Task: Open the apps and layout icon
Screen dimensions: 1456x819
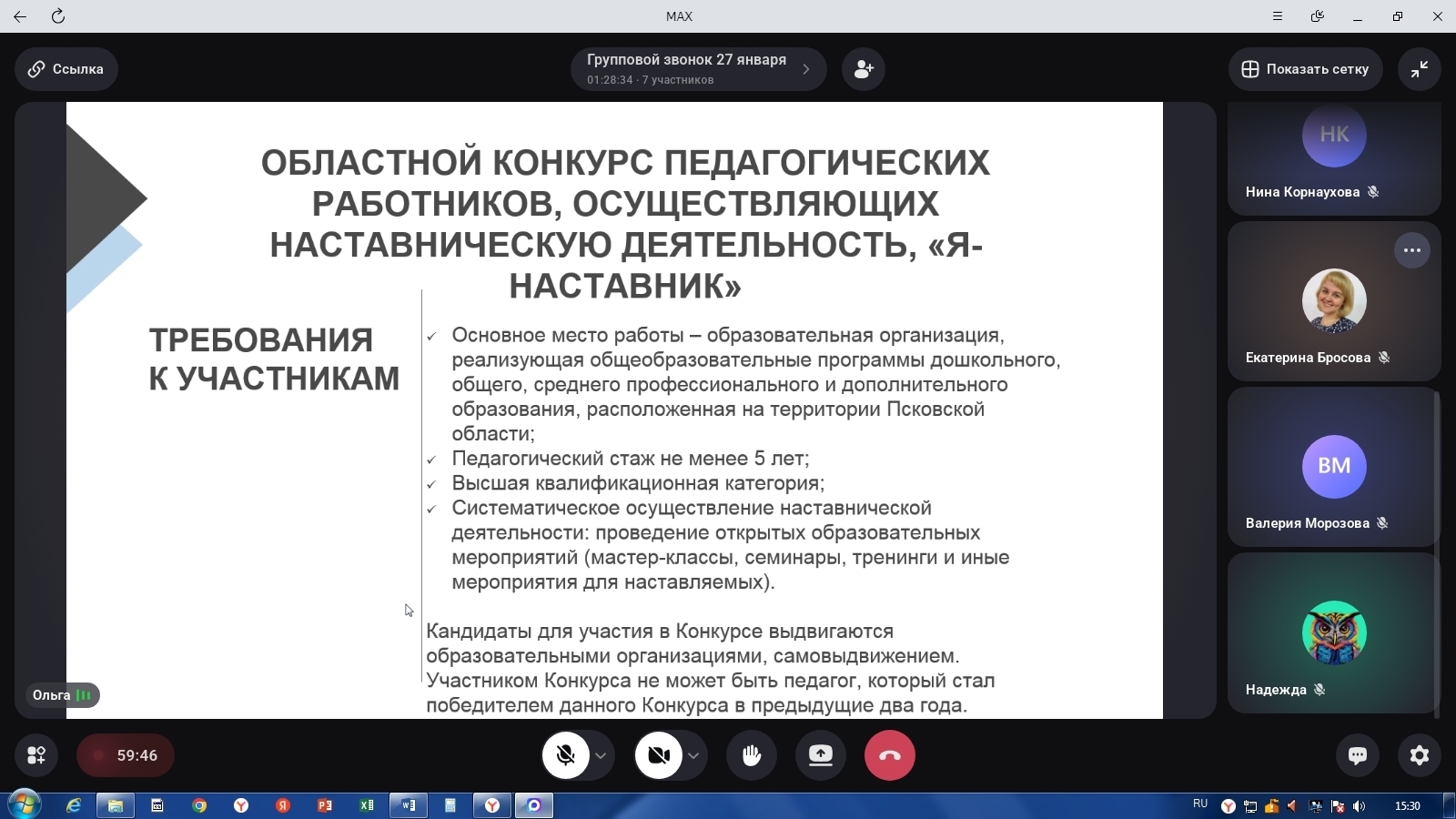Action: (36, 755)
